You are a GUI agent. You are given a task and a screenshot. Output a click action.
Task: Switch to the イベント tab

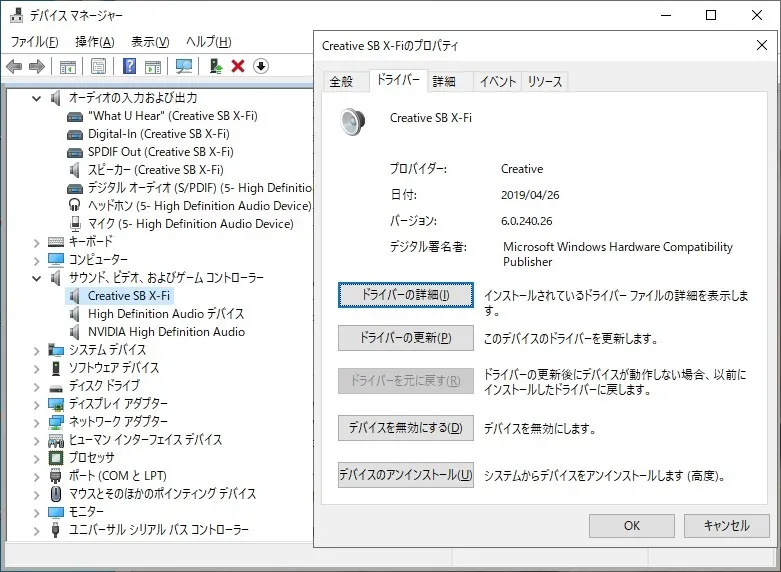pos(497,81)
